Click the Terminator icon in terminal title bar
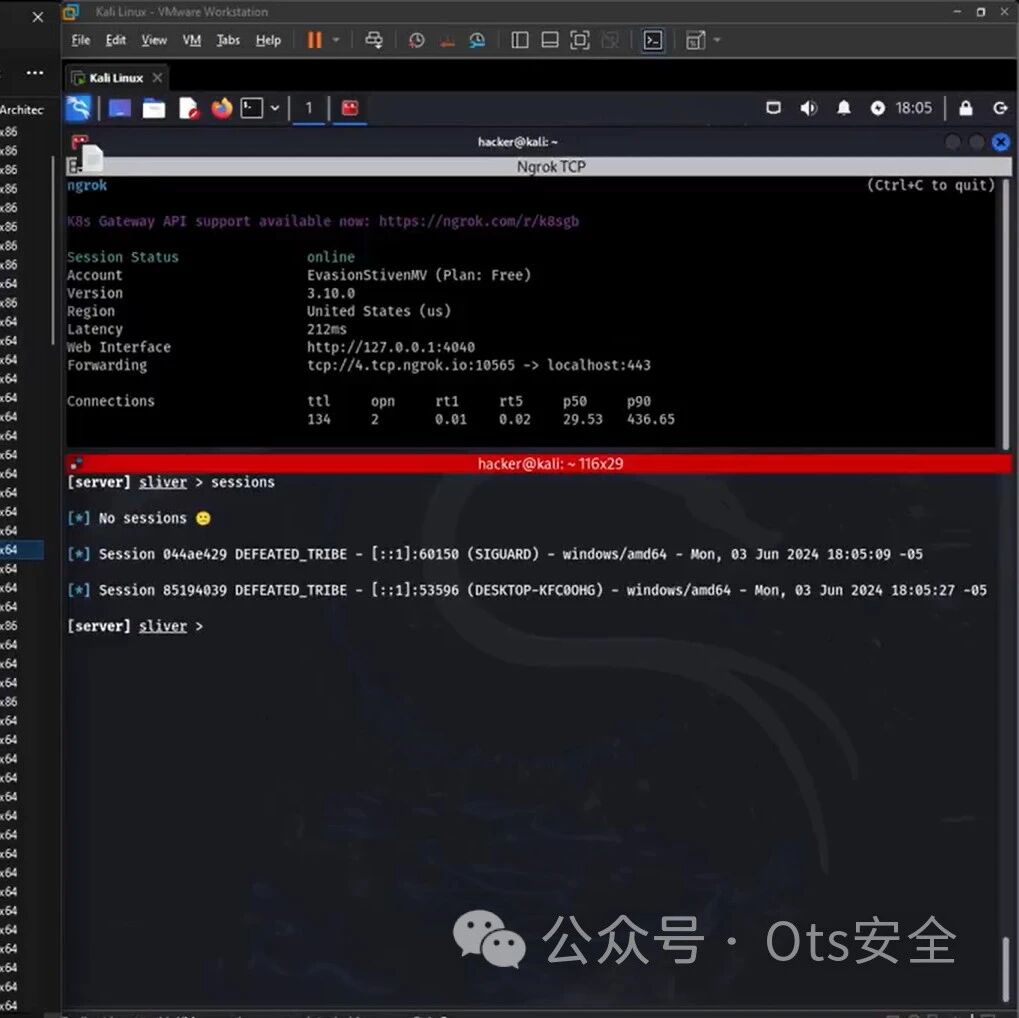Image resolution: width=1019 pixels, height=1018 pixels. (79, 140)
